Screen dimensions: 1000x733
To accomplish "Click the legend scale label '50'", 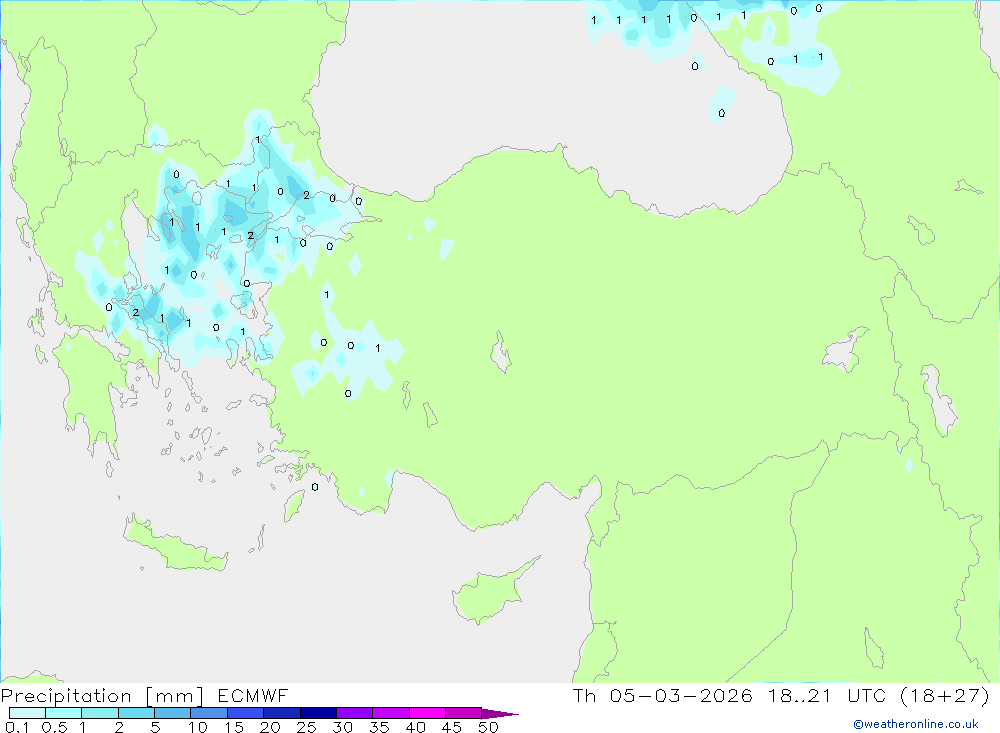I will 488,727.
